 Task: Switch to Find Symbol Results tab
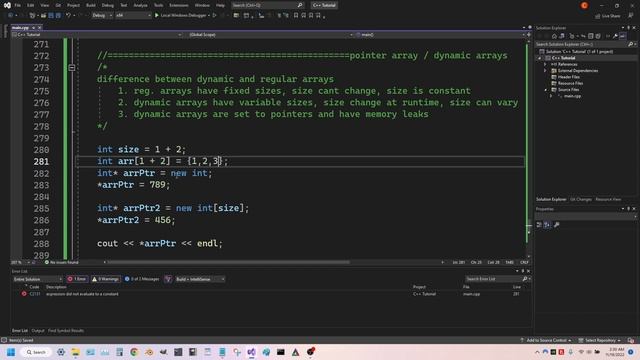[66, 331]
